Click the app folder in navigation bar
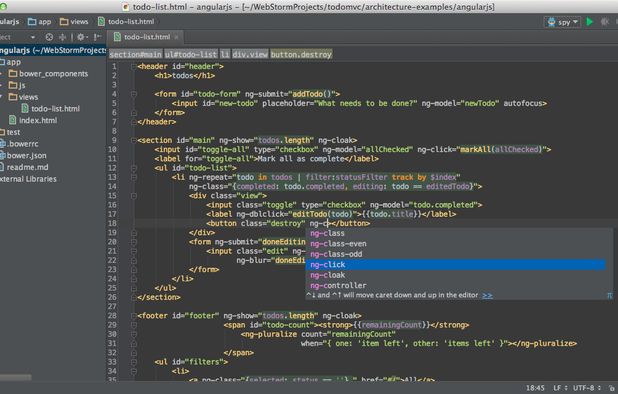The width and height of the screenshot is (618, 394). click(x=39, y=22)
